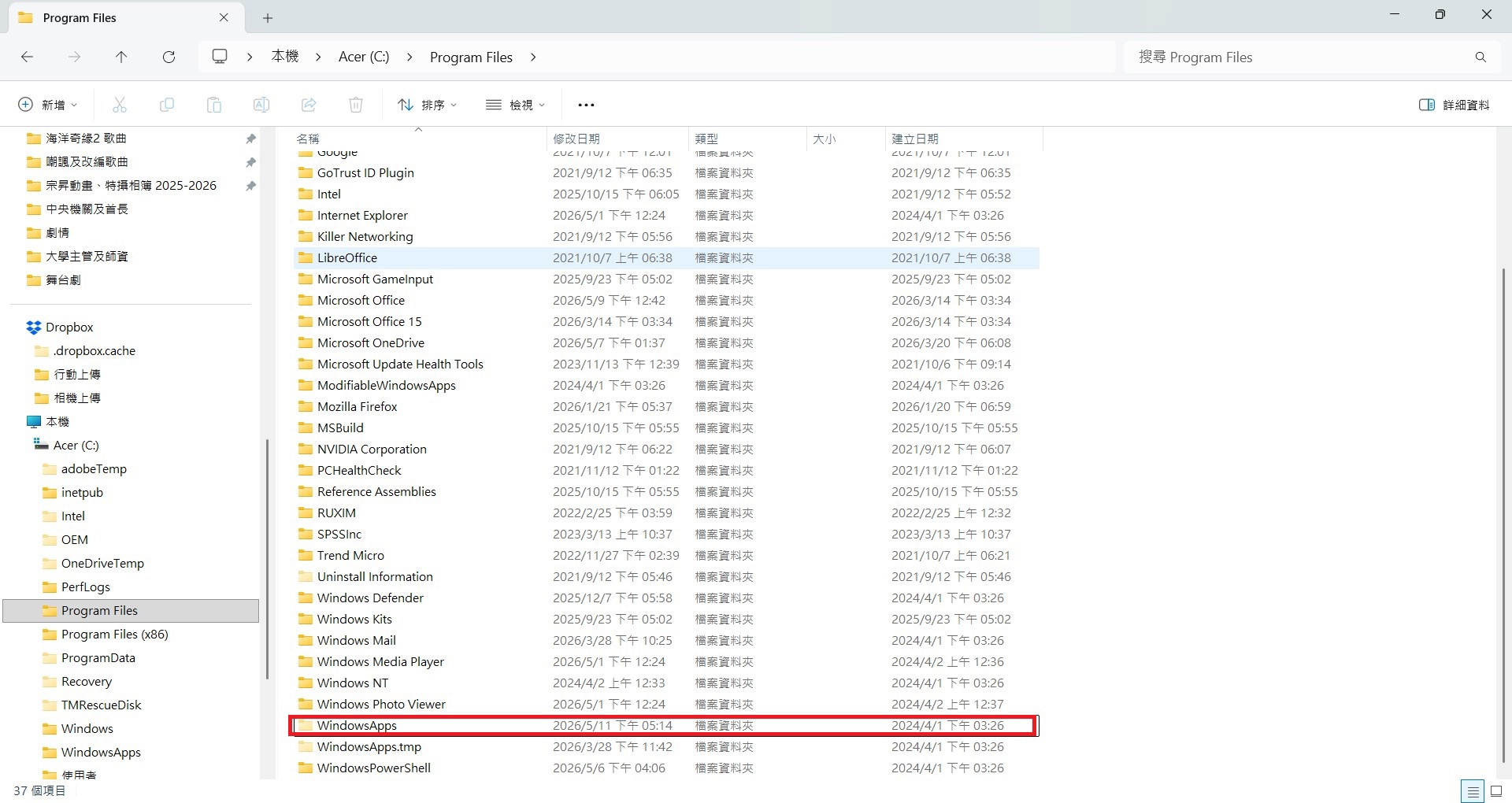Close the Program Files tab
Image resolution: width=1512 pixels, height=803 pixels.
224,17
